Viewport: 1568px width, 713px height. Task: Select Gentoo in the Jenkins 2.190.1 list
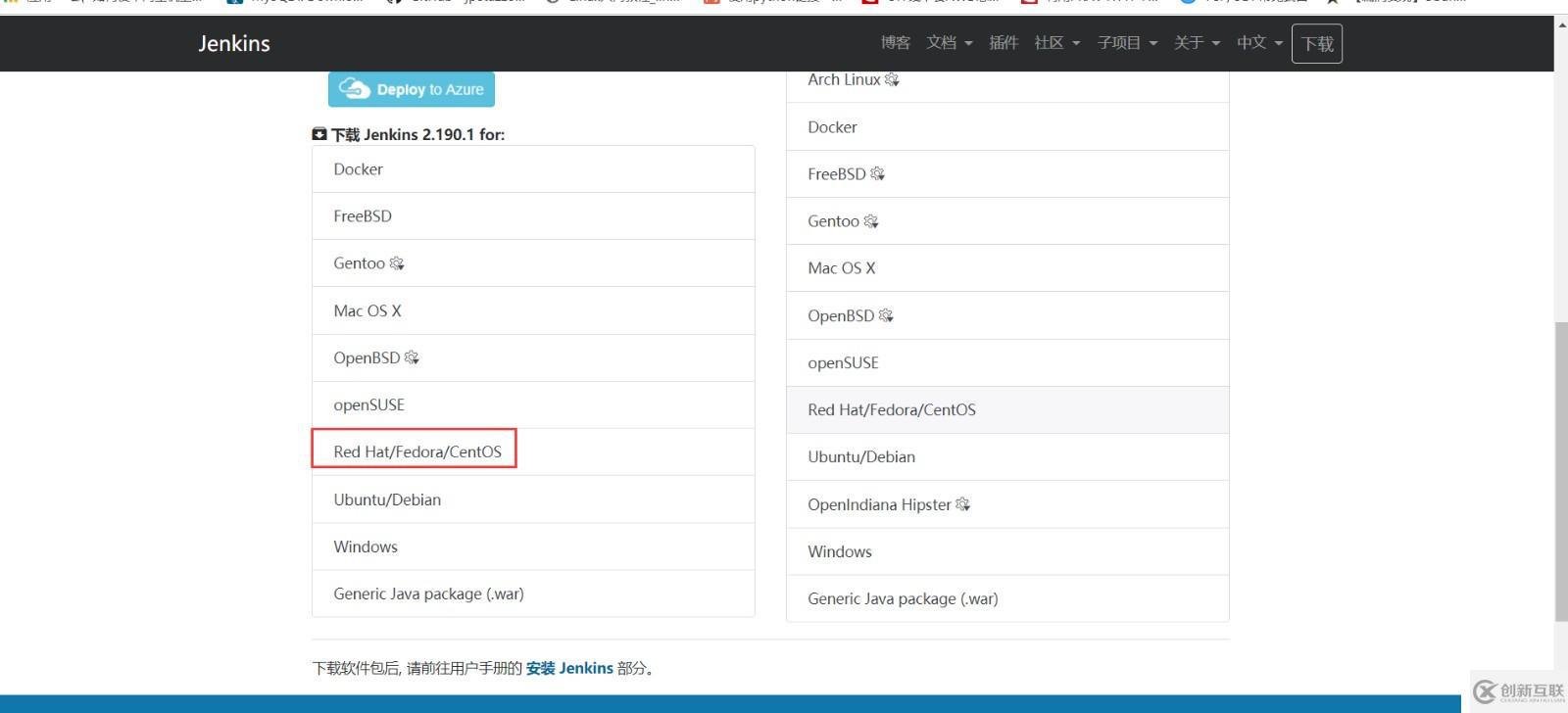click(533, 263)
